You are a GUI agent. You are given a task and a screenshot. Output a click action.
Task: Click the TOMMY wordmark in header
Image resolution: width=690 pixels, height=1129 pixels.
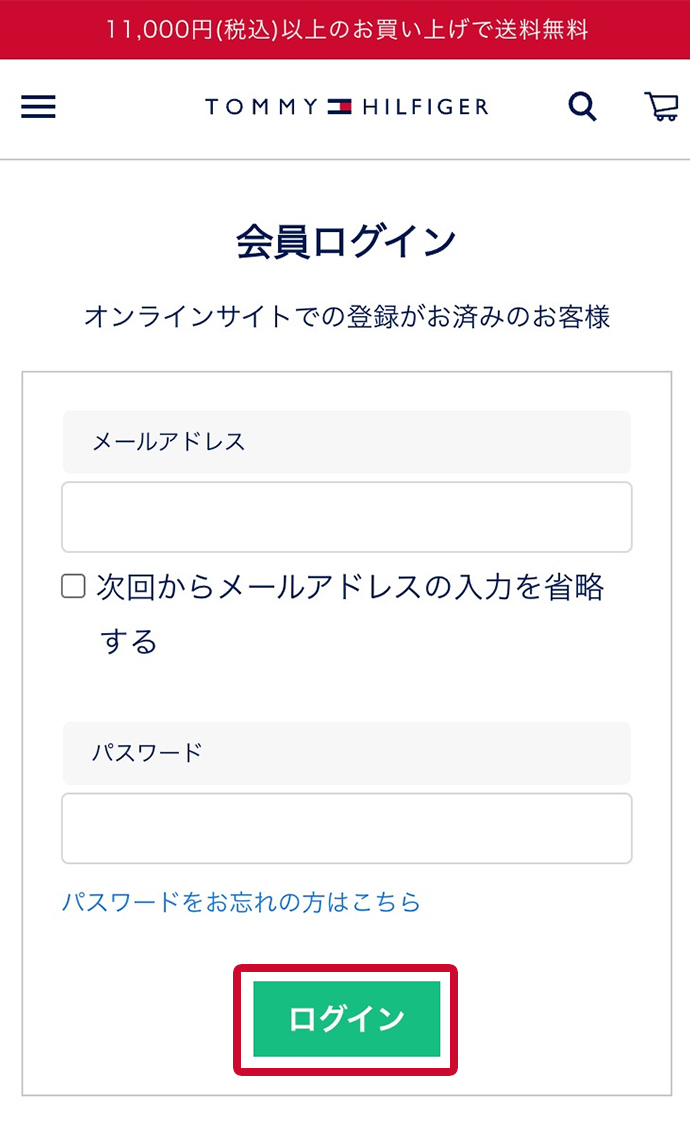[262, 107]
